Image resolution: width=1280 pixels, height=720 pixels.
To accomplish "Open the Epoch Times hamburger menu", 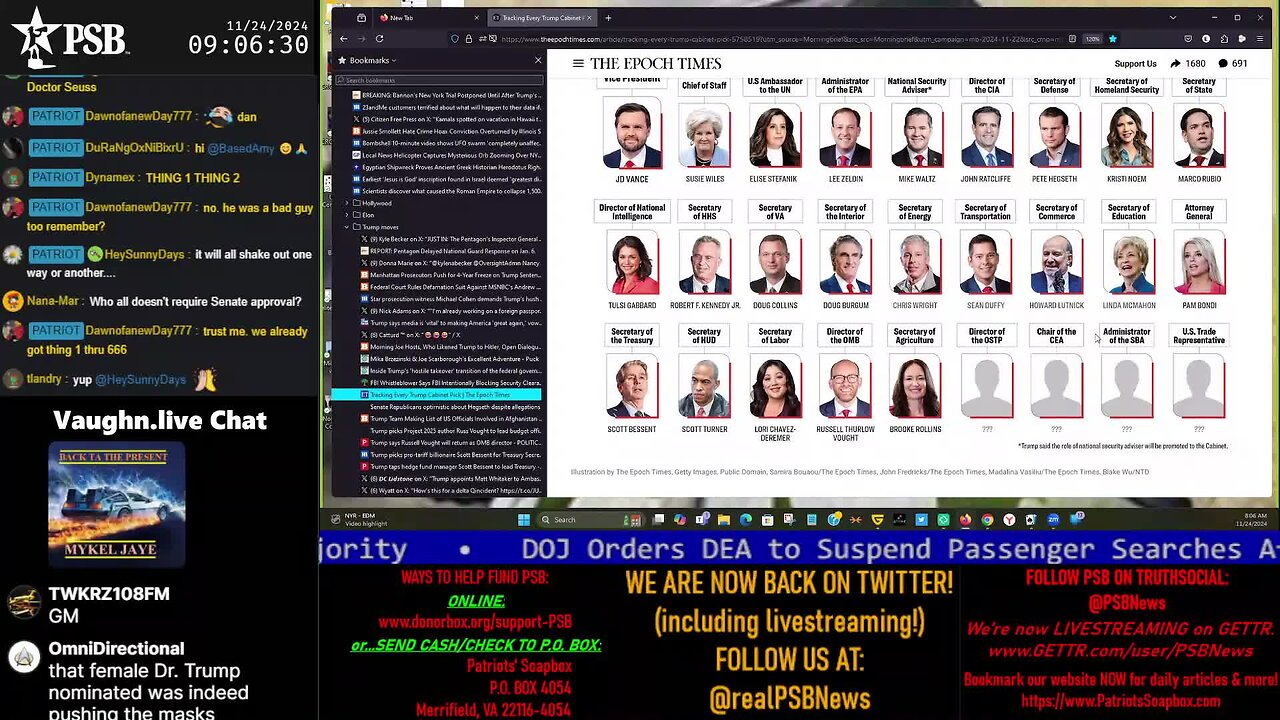I will click(578, 63).
